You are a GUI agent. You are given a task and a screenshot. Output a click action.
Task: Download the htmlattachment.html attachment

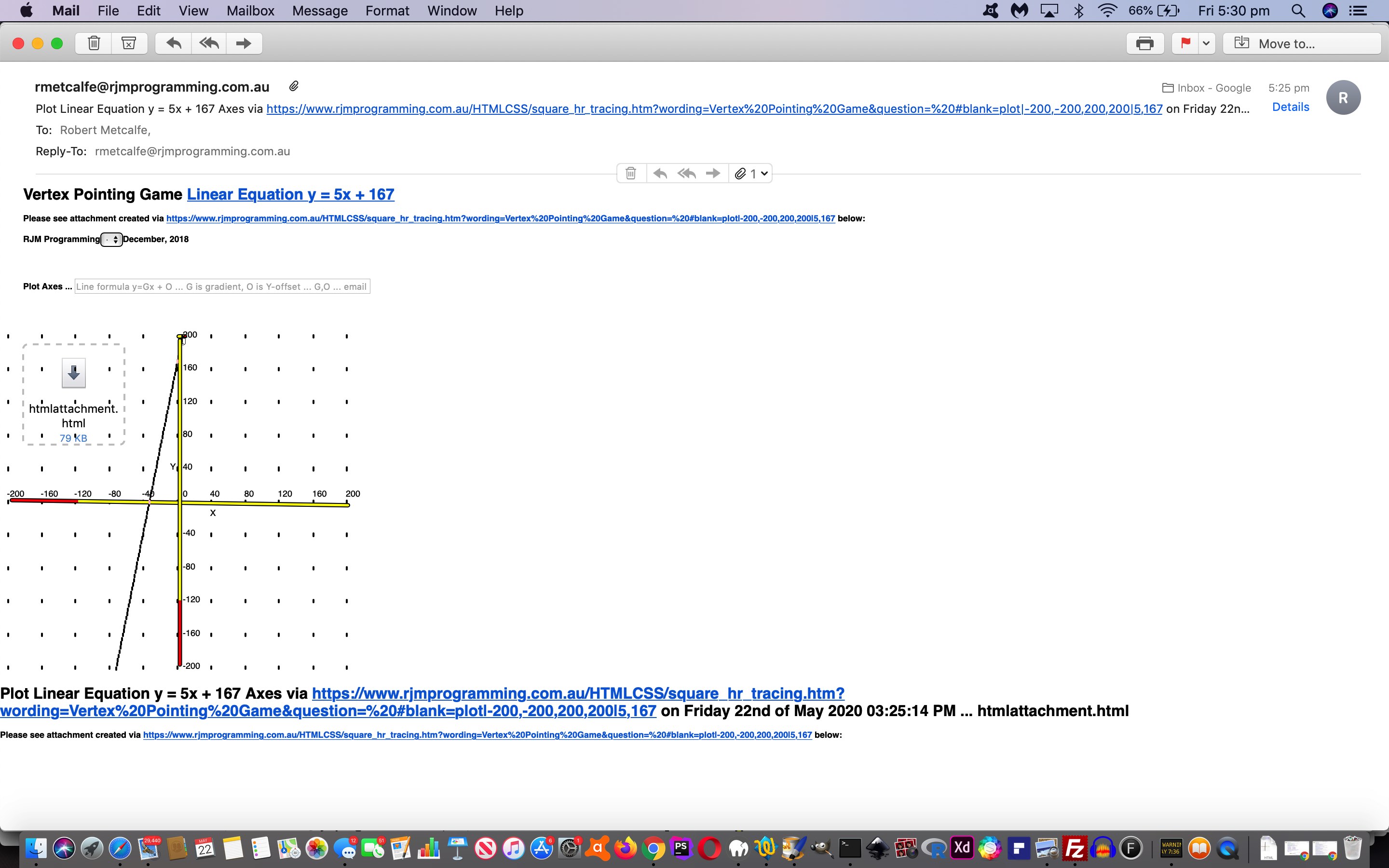pyautogui.click(x=73, y=374)
